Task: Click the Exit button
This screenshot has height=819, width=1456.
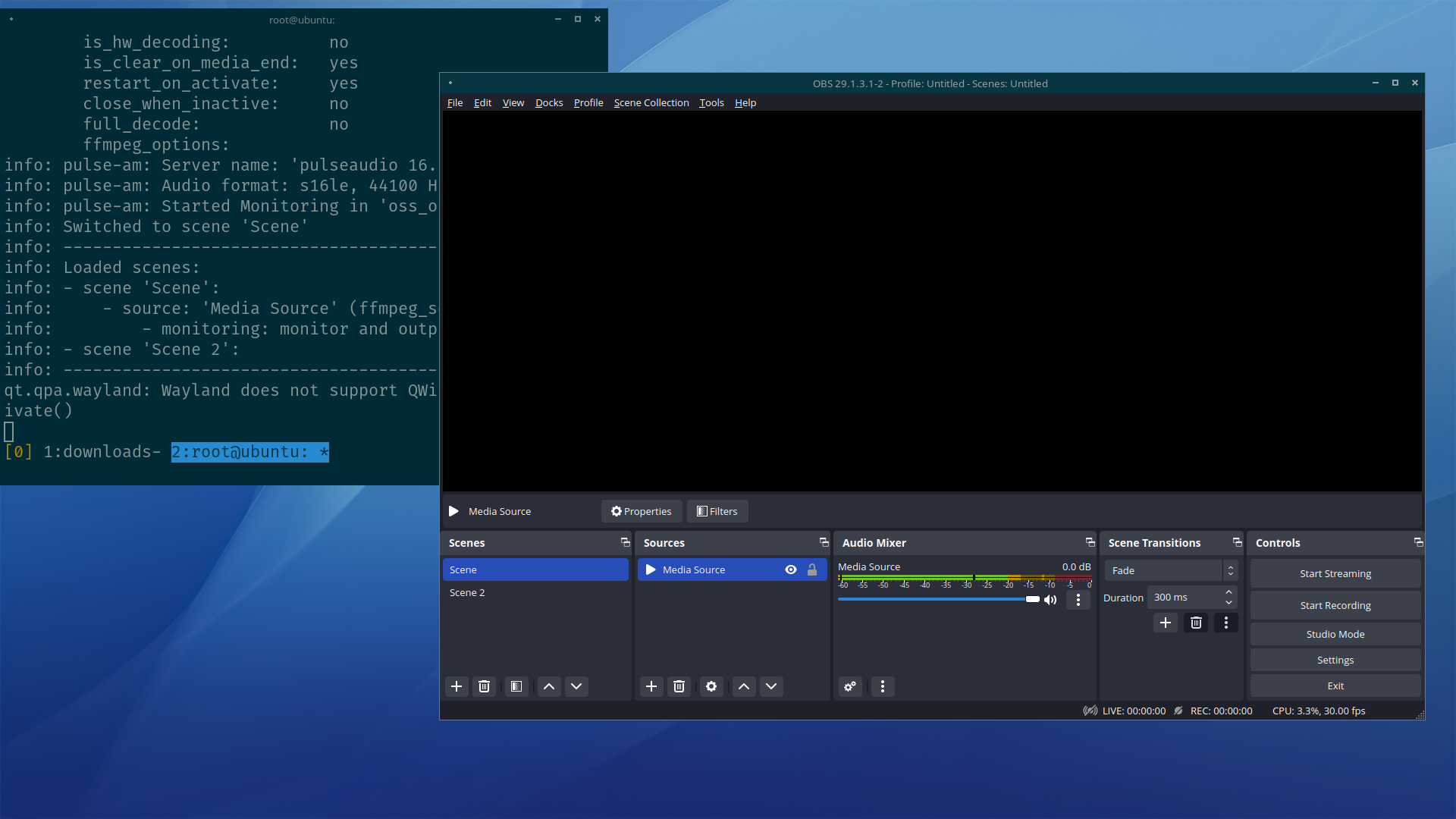Action: (x=1335, y=686)
